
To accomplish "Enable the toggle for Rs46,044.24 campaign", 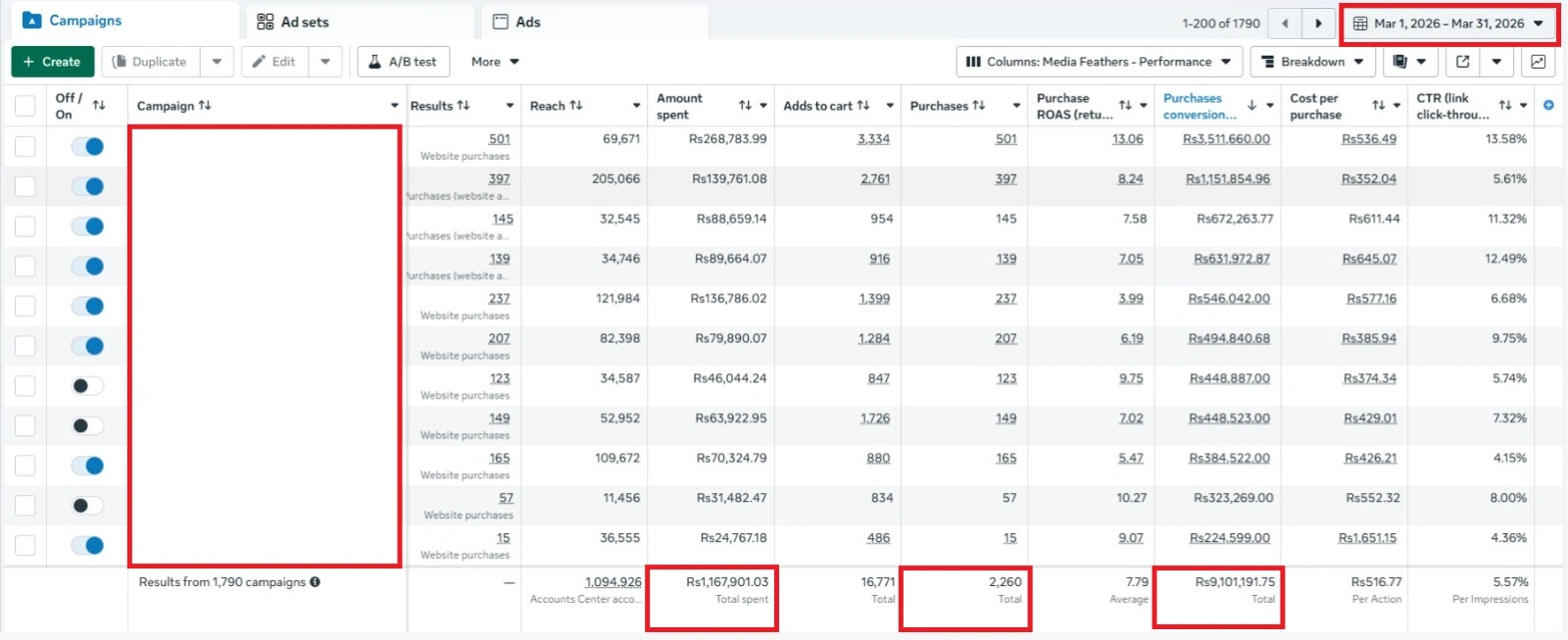I will (88, 386).
